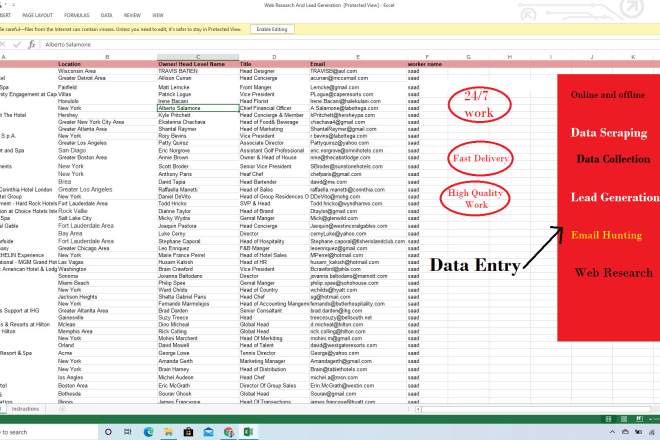The height and width of the screenshot is (440, 660).
Task: Select cell containing Amanda Gerth
Action: point(198,361)
